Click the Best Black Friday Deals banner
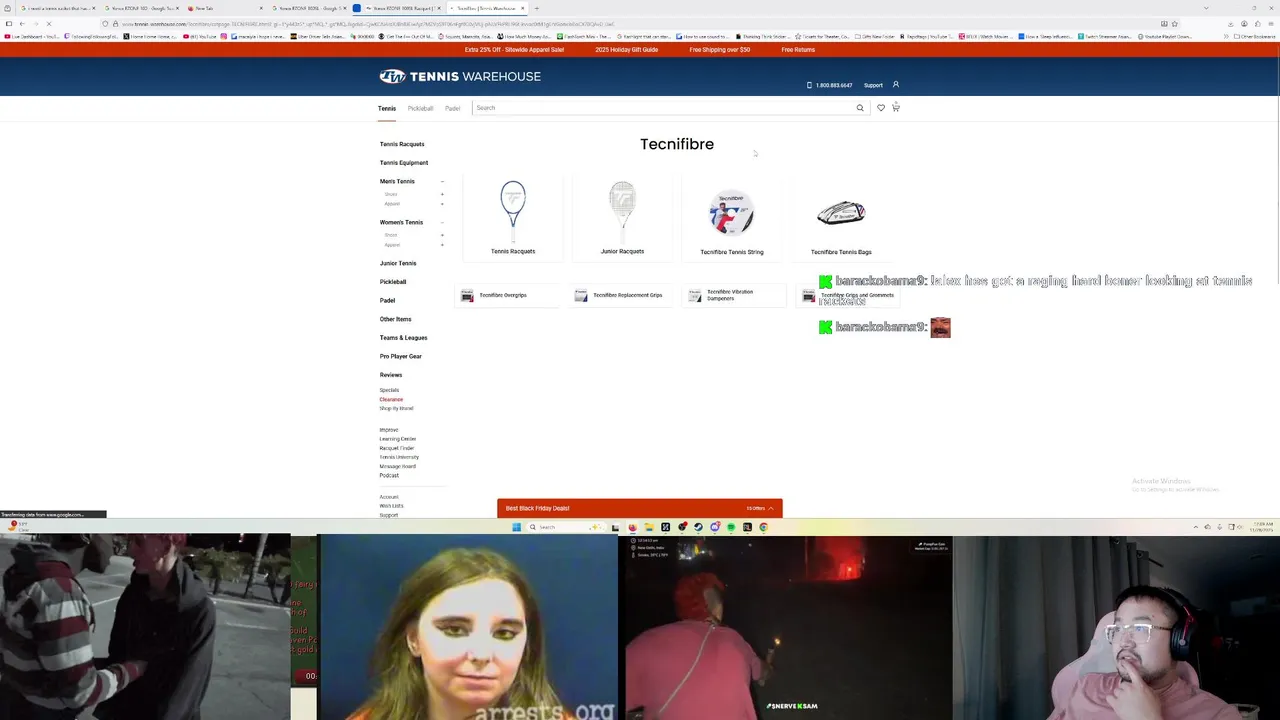Screen dimensions: 1280x720 coord(640,508)
